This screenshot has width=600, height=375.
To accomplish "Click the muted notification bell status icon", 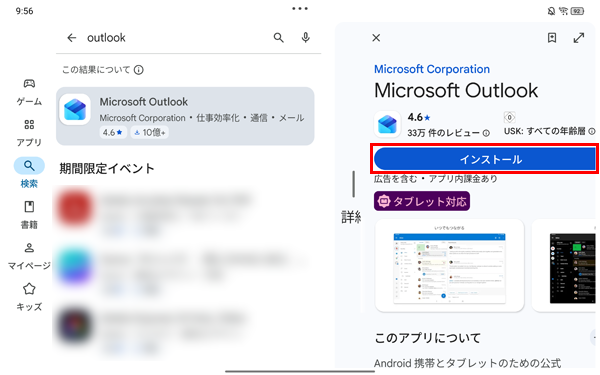I will tap(551, 11).
